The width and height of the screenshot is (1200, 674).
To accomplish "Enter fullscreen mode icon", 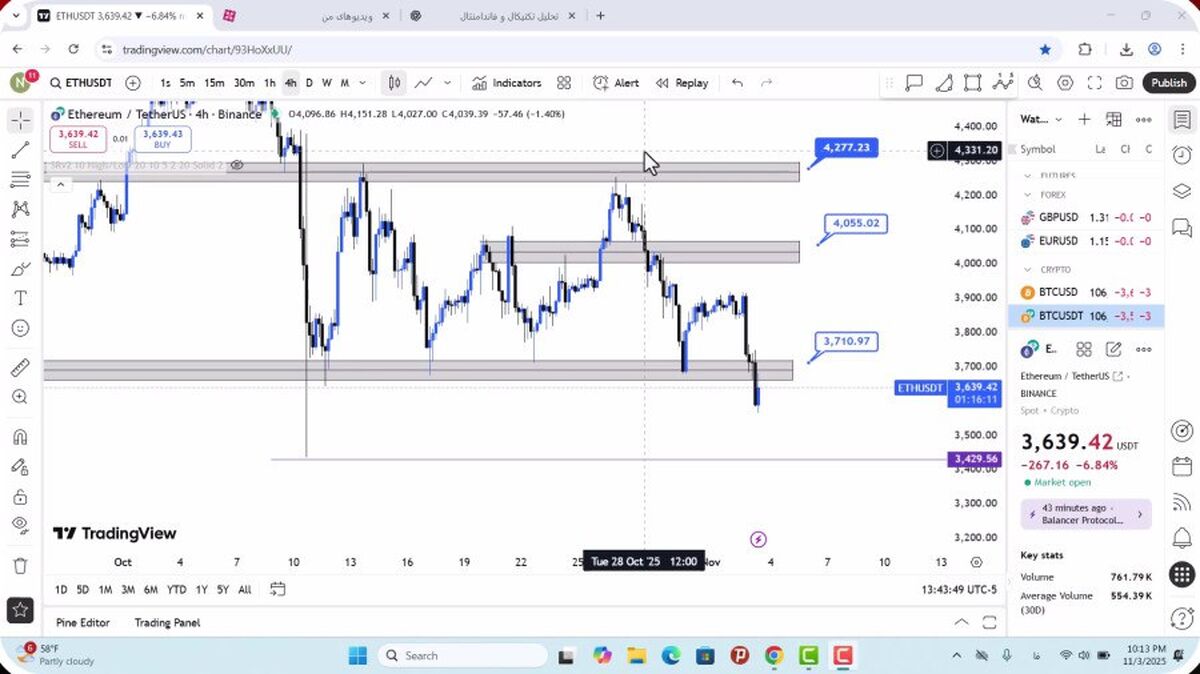I will [x=1095, y=83].
